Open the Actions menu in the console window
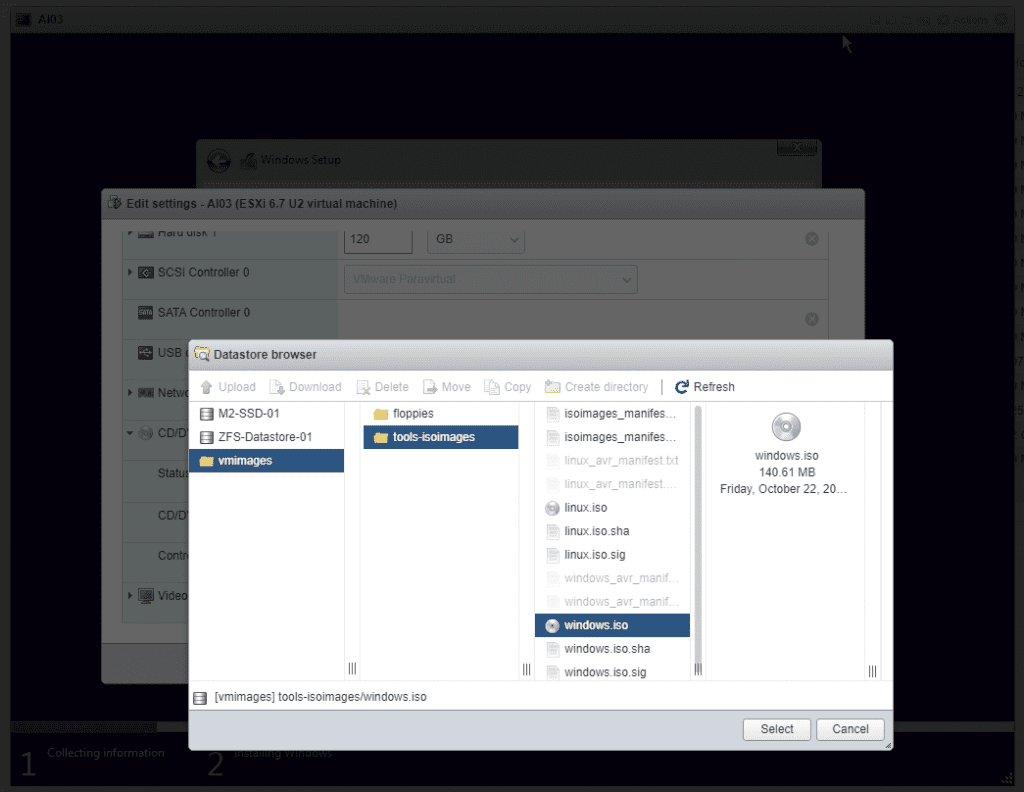 (964, 20)
